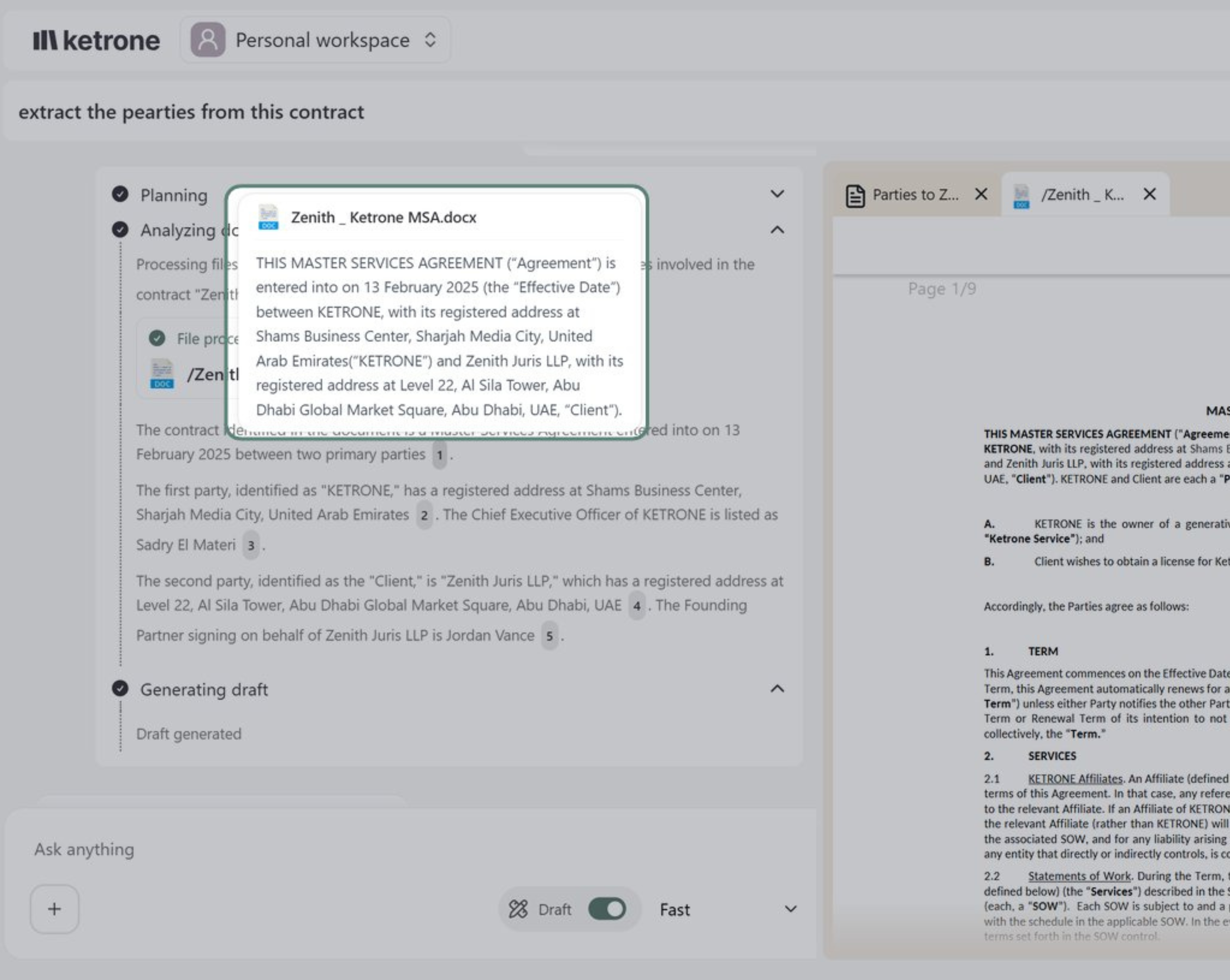Click the '1. TERM' heading in document
This screenshot has width=1230, height=980.
tap(1021, 651)
